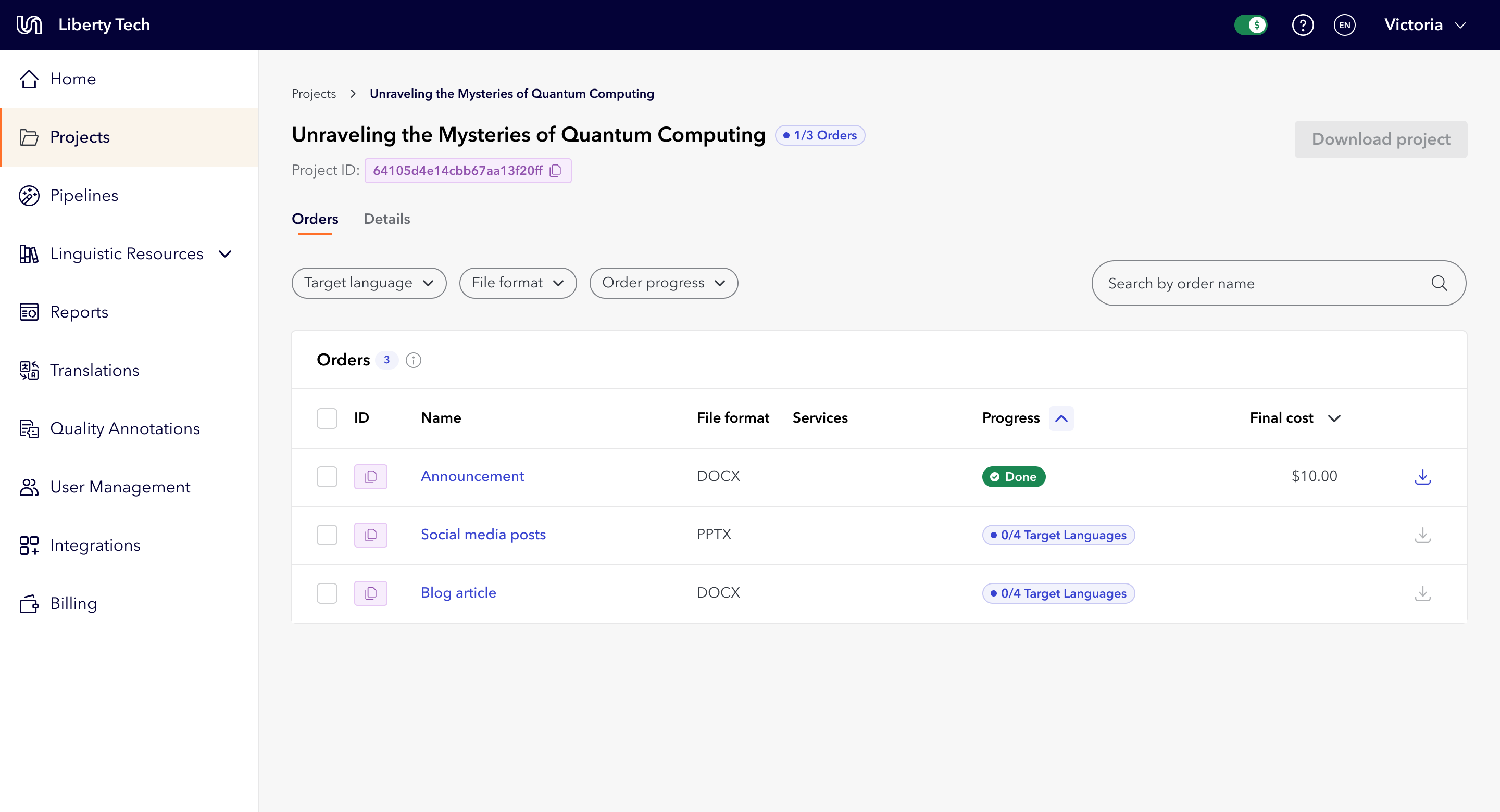This screenshot has width=1500, height=812.
Task: Sort by Progress ascending arrow
Action: [x=1061, y=418]
